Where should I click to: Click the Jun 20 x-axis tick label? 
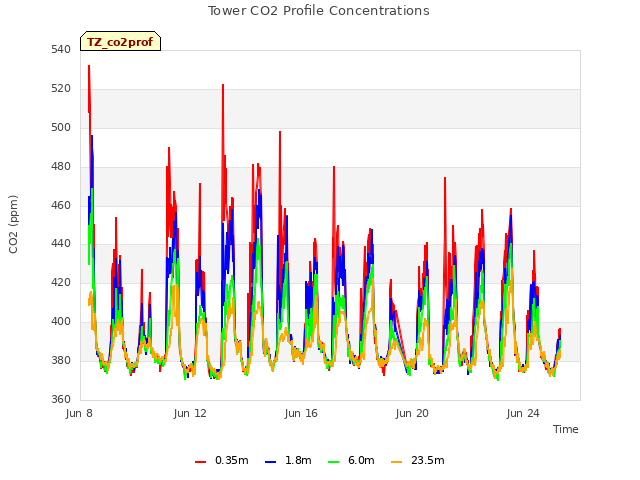pyautogui.click(x=412, y=413)
